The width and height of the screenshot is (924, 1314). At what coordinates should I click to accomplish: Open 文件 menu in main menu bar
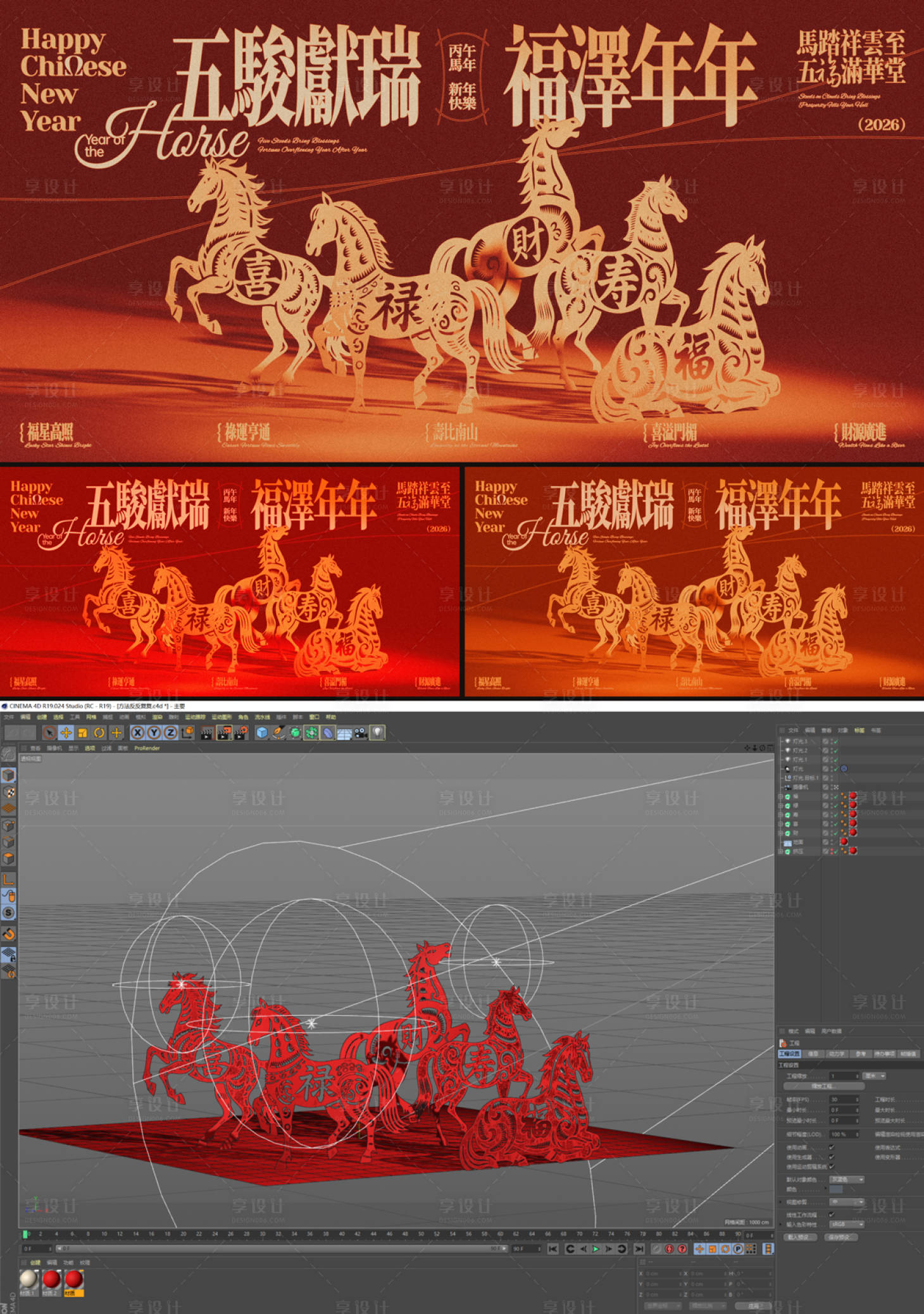click(x=9, y=717)
